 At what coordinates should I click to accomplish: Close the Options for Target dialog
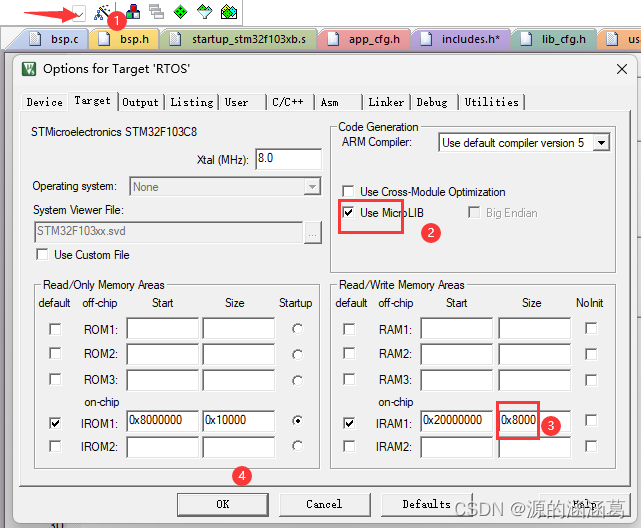coord(622,69)
